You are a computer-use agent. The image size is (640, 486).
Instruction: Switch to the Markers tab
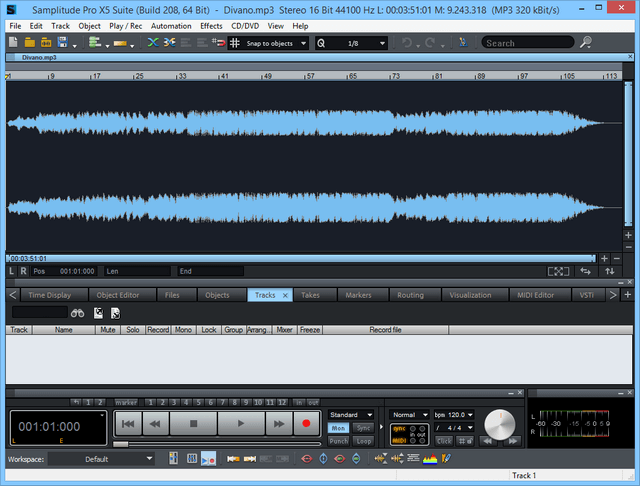(358, 295)
